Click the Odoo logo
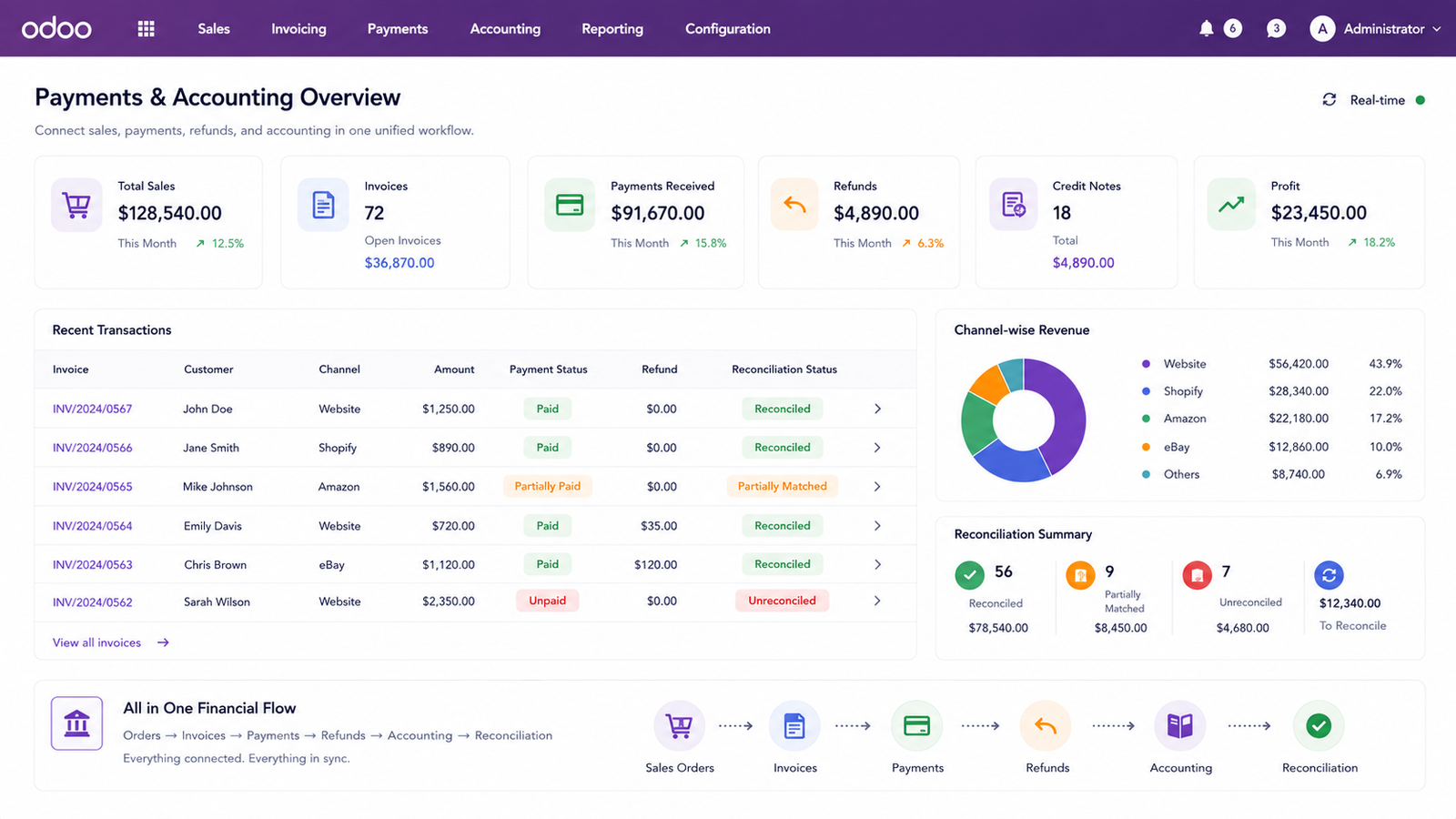1456x819 pixels. (56, 29)
